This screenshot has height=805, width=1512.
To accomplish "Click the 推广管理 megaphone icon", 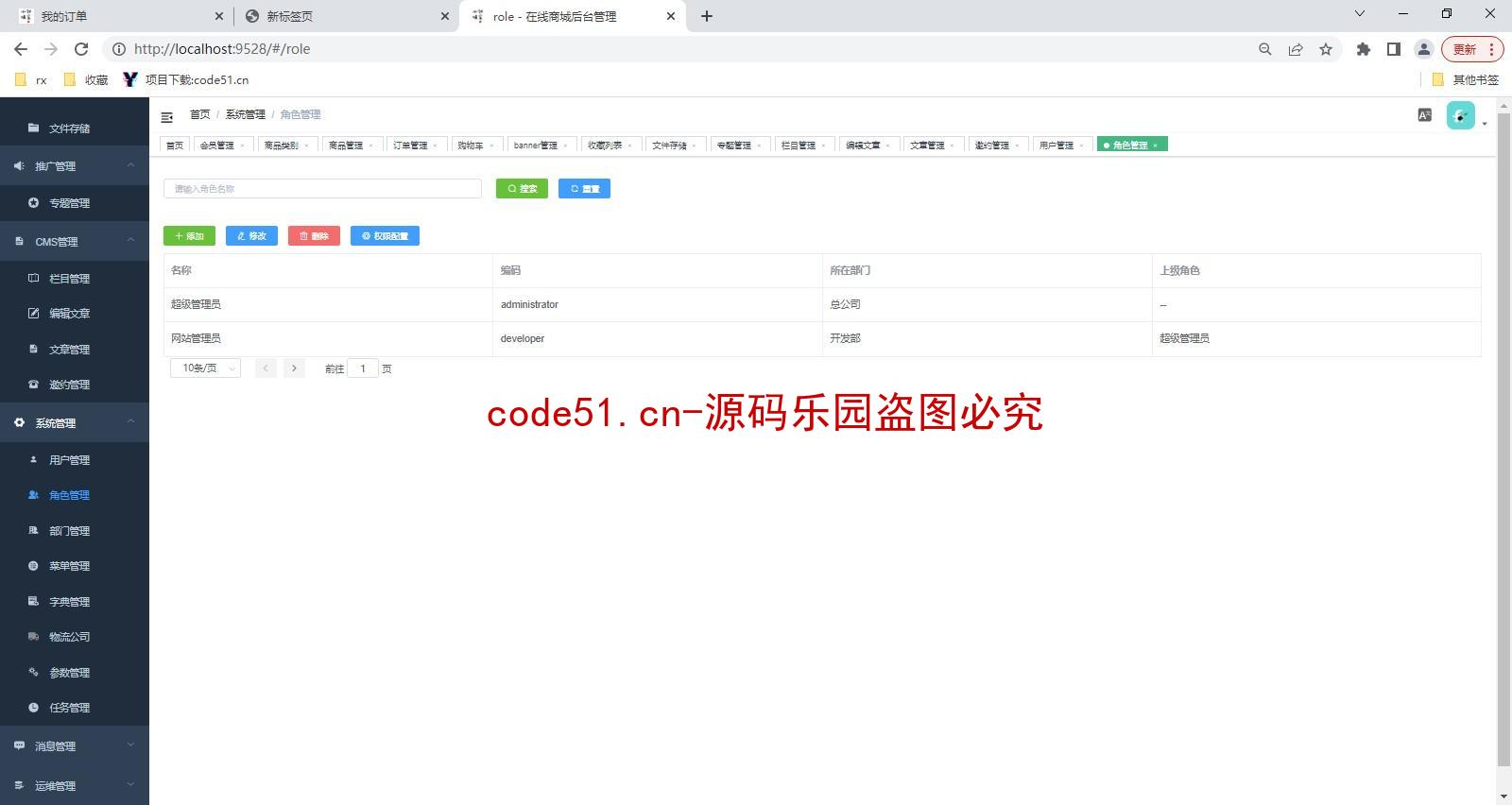I will 19,166.
